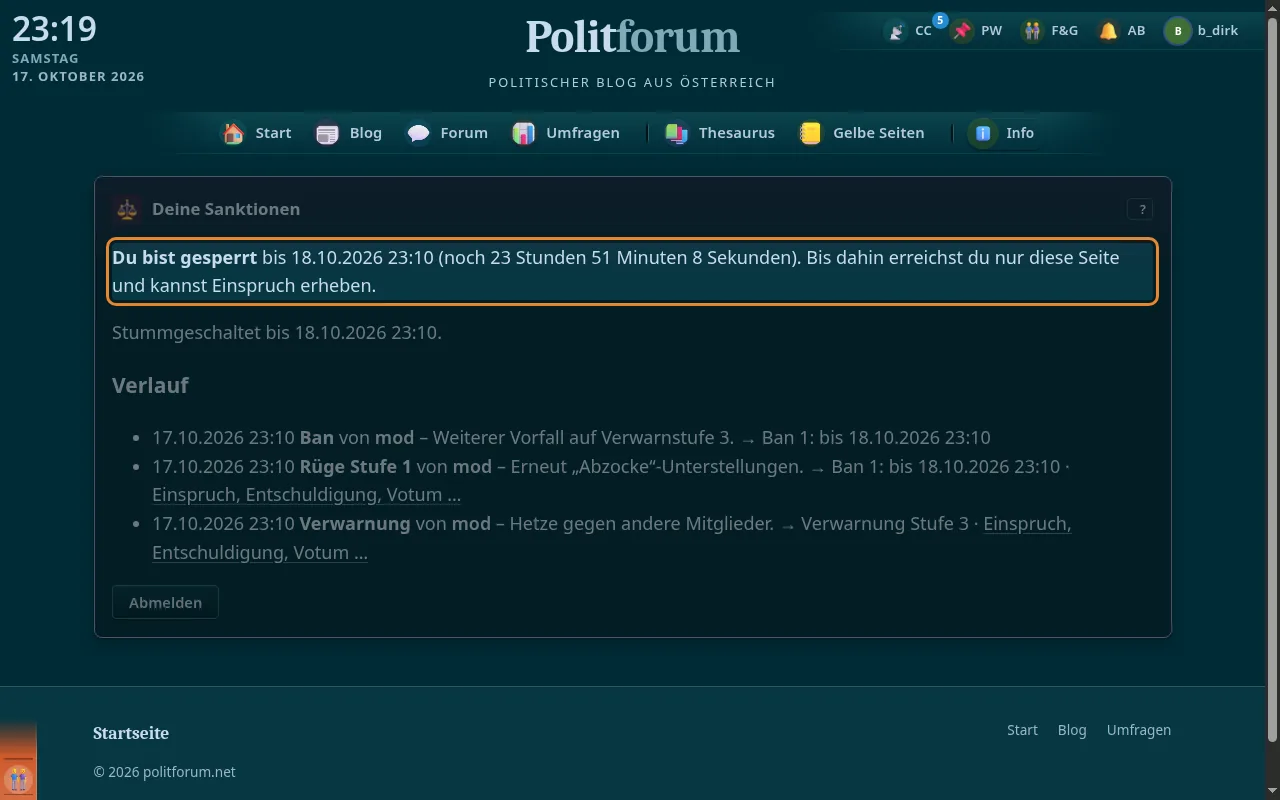Open the question mark help button
The width and height of the screenshot is (1280, 800).
(1140, 209)
